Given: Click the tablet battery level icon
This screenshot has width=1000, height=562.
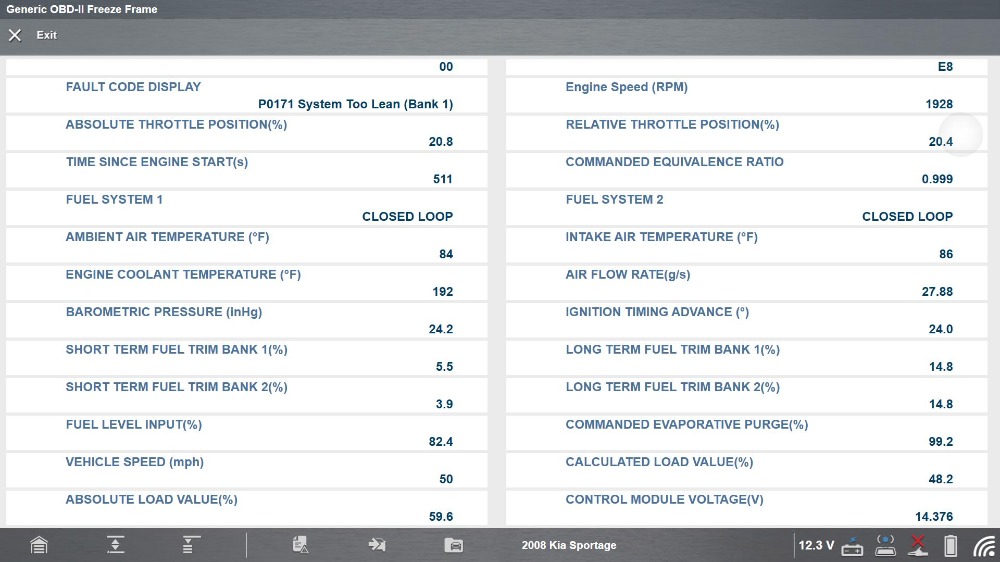Looking at the screenshot, I should [x=950, y=545].
